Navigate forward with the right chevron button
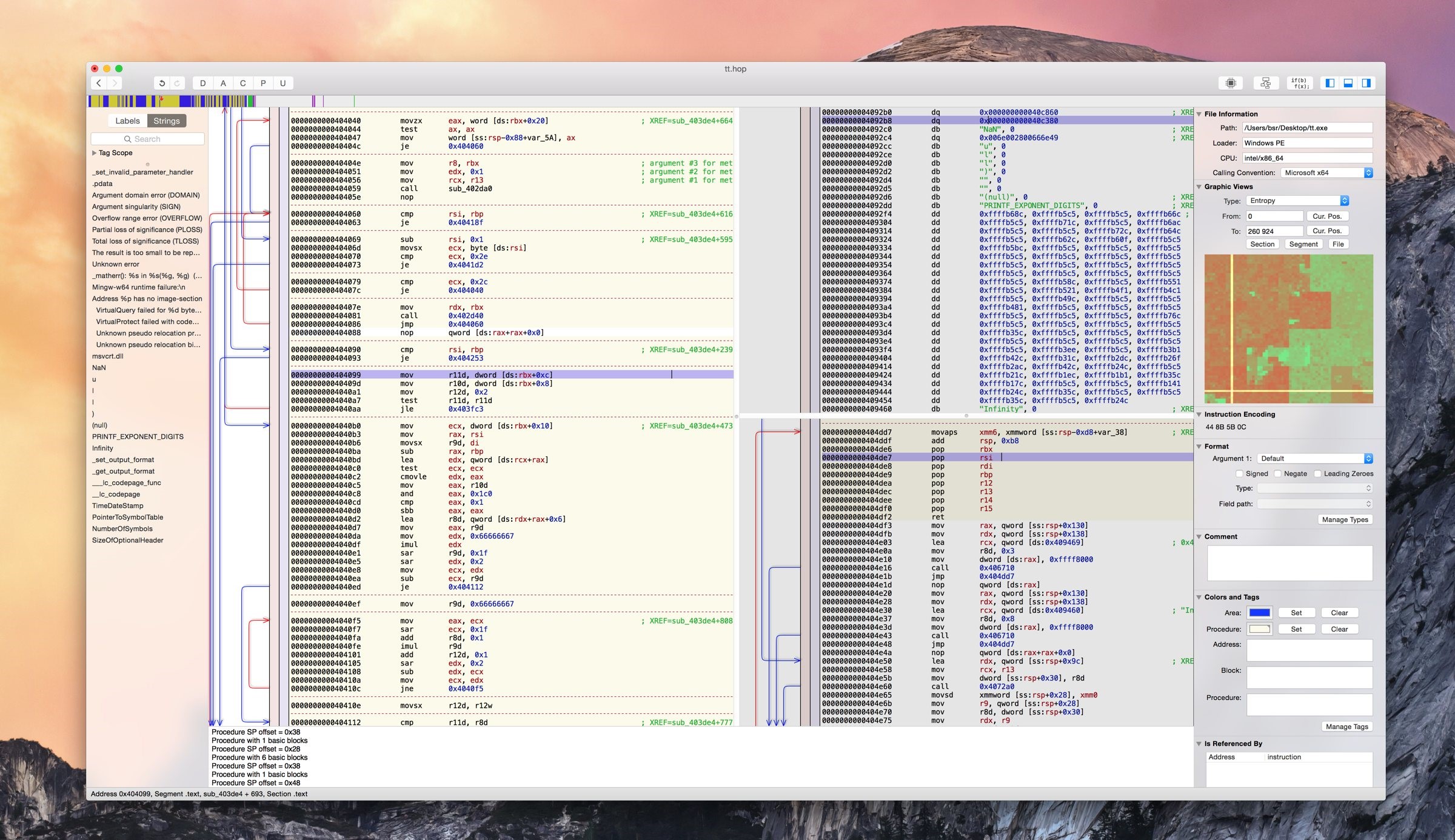Screen dimensions: 1455x840 click(x=115, y=83)
